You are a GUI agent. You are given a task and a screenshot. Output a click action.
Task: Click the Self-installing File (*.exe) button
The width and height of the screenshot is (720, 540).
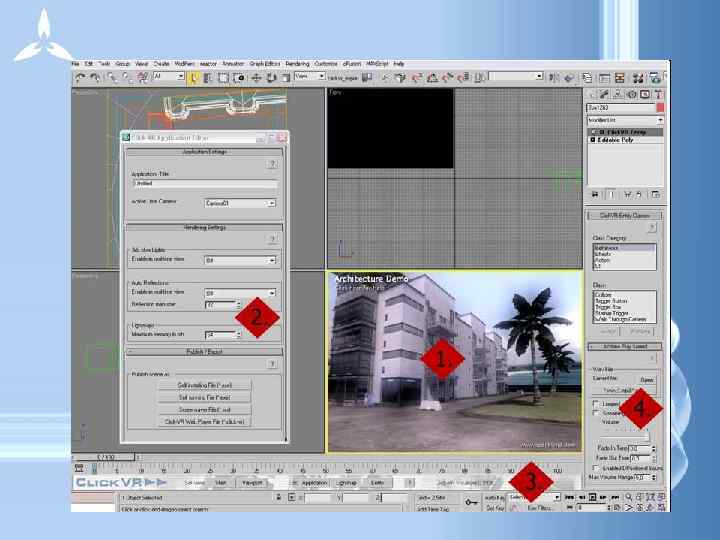[204, 385]
